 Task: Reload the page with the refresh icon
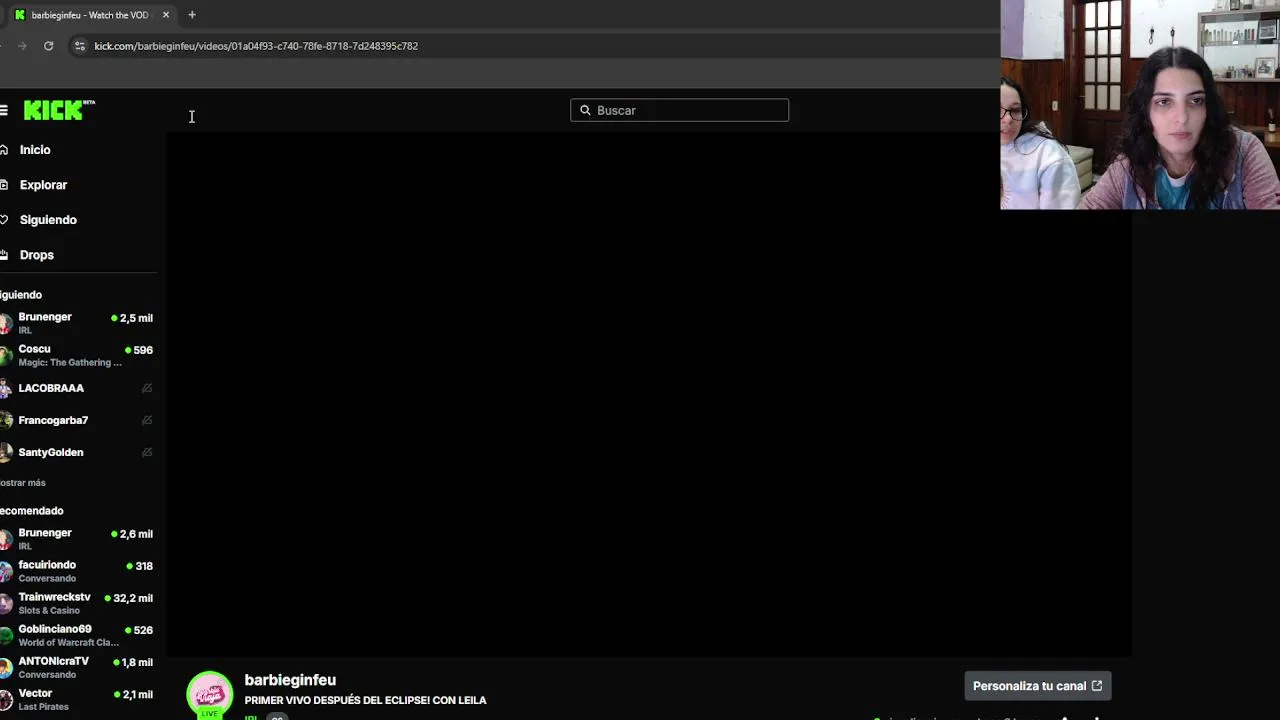coord(48,46)
